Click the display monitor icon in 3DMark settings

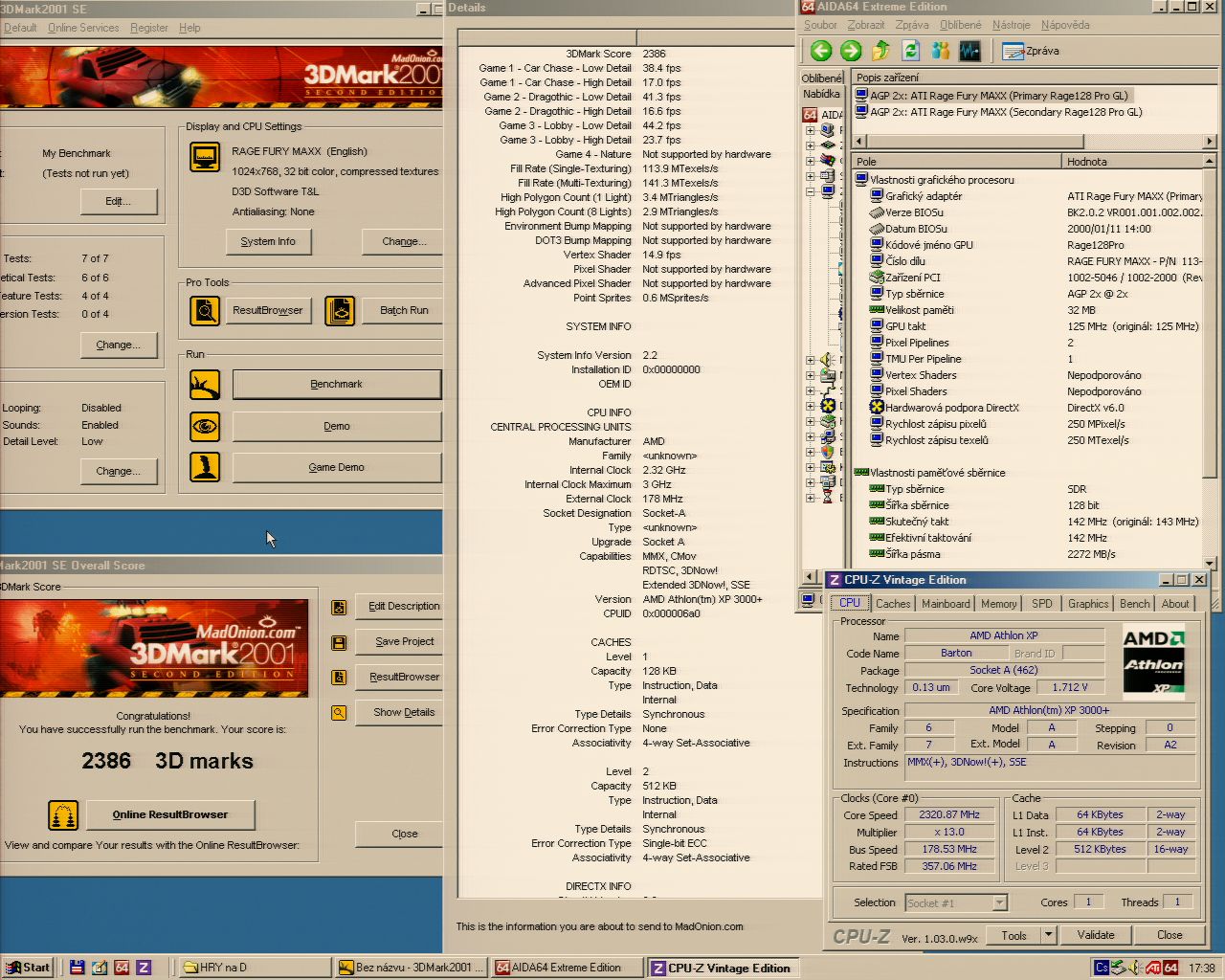coord(205,156)
